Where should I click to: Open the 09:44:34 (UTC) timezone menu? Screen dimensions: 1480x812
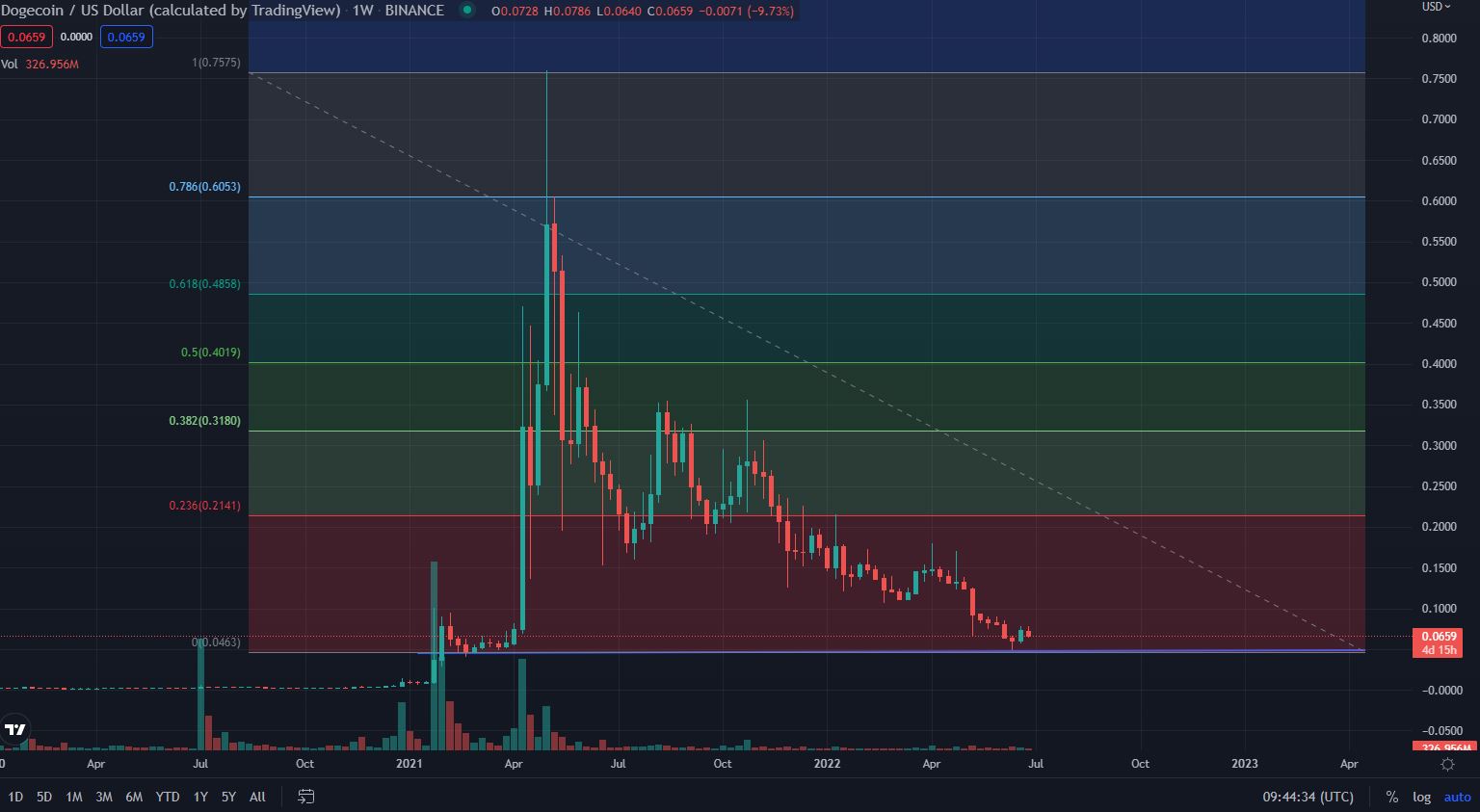1308,797
